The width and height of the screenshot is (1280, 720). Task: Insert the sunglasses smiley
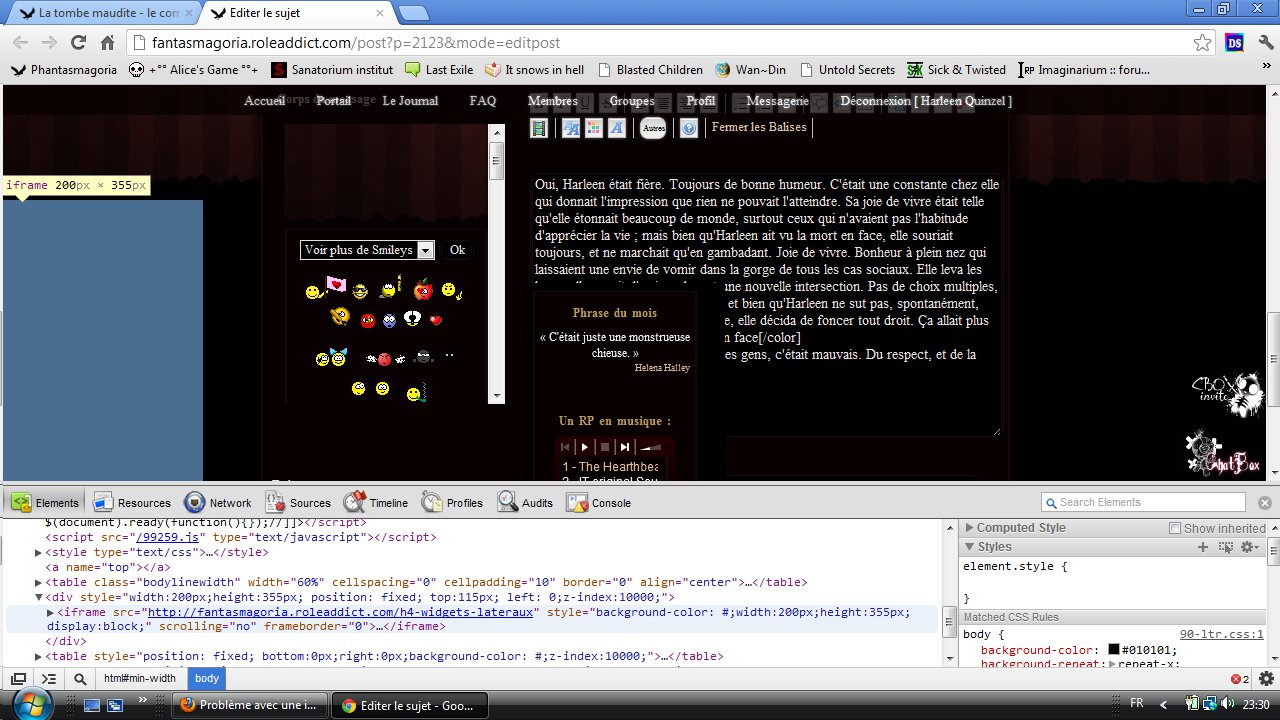click(x=360, y=290)
